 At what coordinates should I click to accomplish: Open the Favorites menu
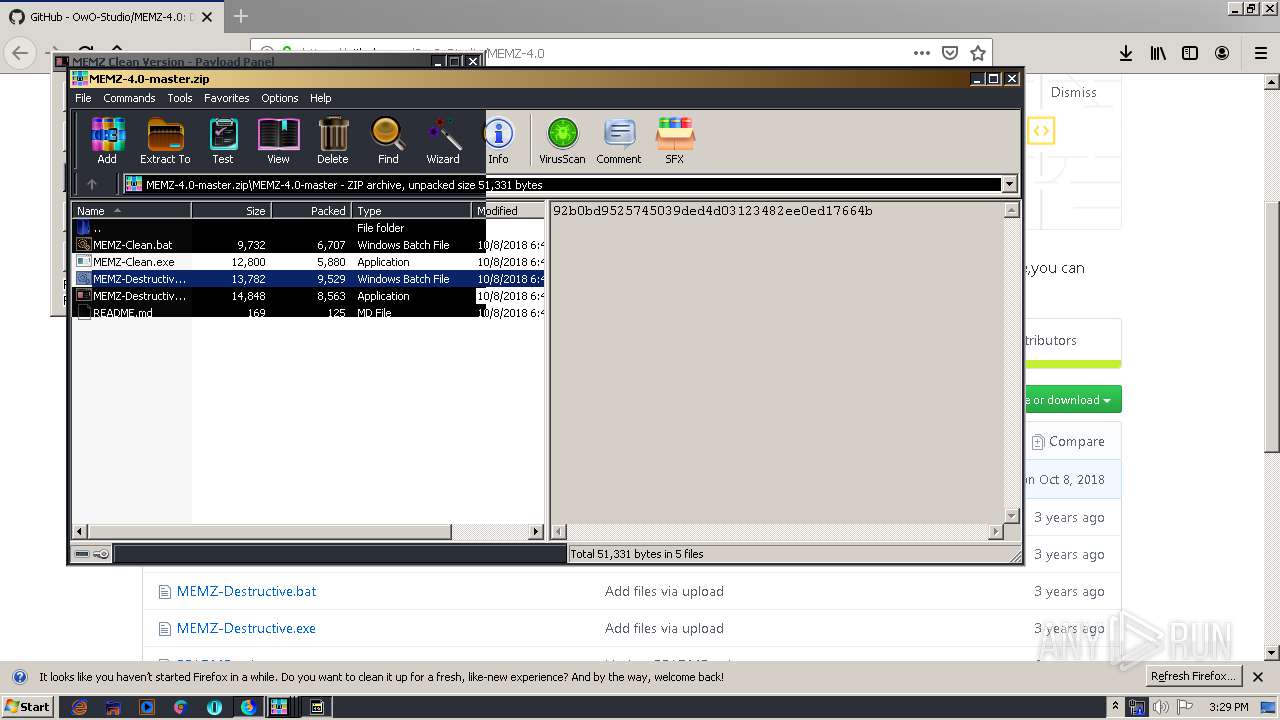point(227,98)
